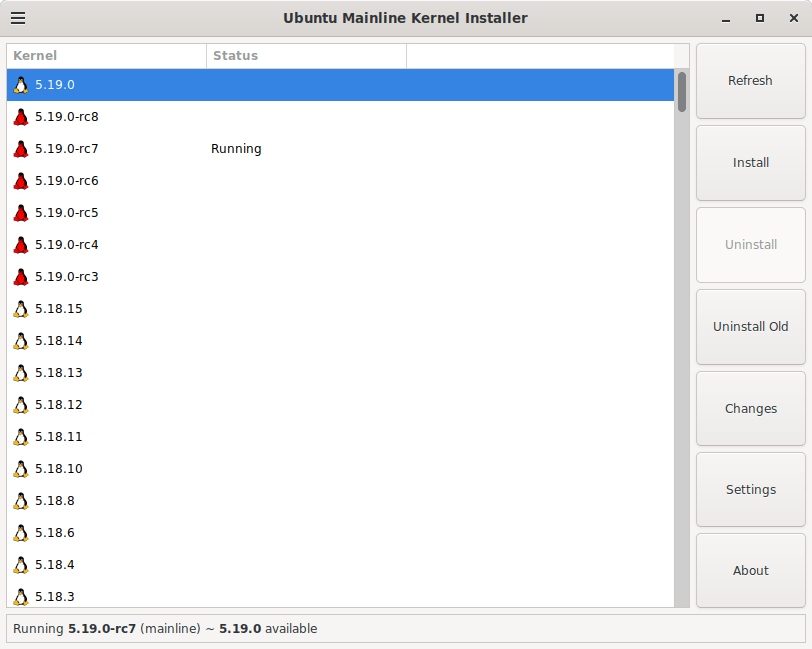Screen dimensions: 812x649
Task: Click the penguin icon for kernel 5.18.4
Action: tap(21, 565)
